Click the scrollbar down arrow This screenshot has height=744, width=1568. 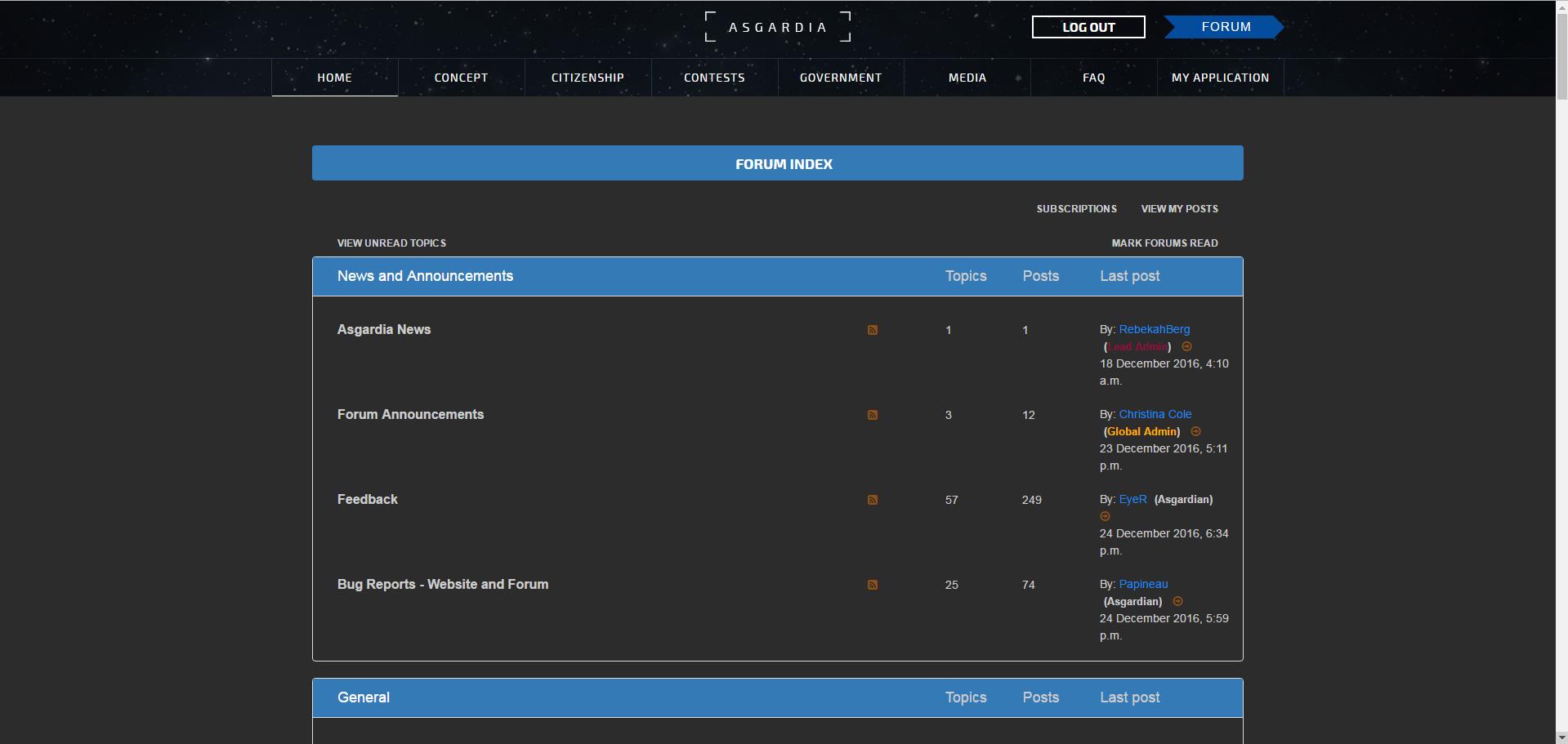coord(1561,737)
